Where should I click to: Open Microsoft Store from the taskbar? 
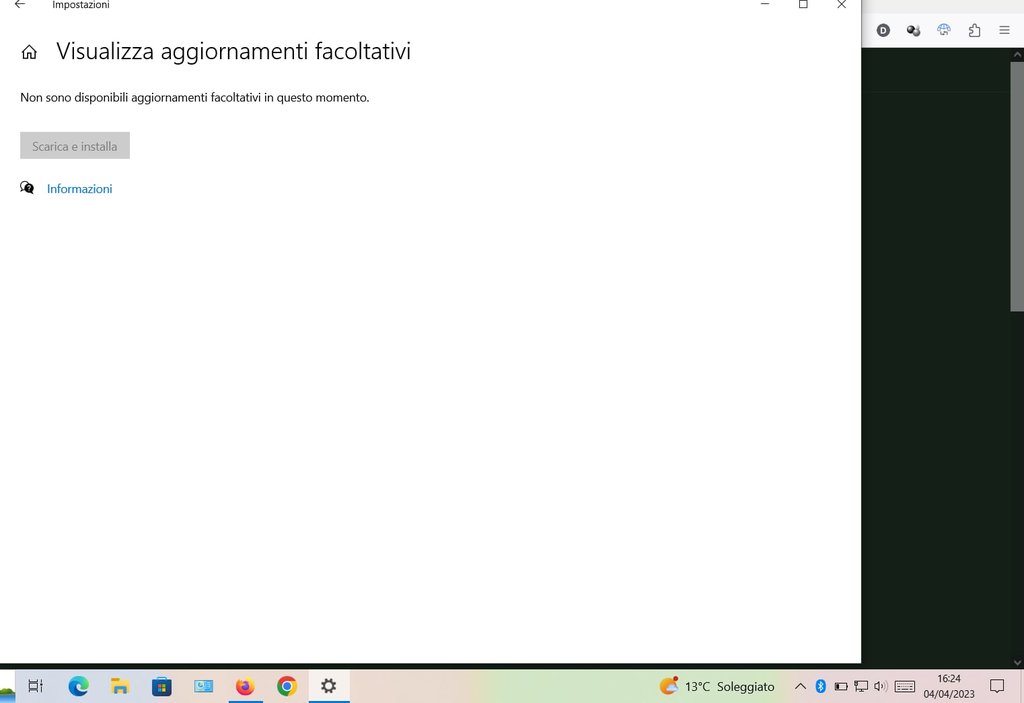click(x=161, y=686)
